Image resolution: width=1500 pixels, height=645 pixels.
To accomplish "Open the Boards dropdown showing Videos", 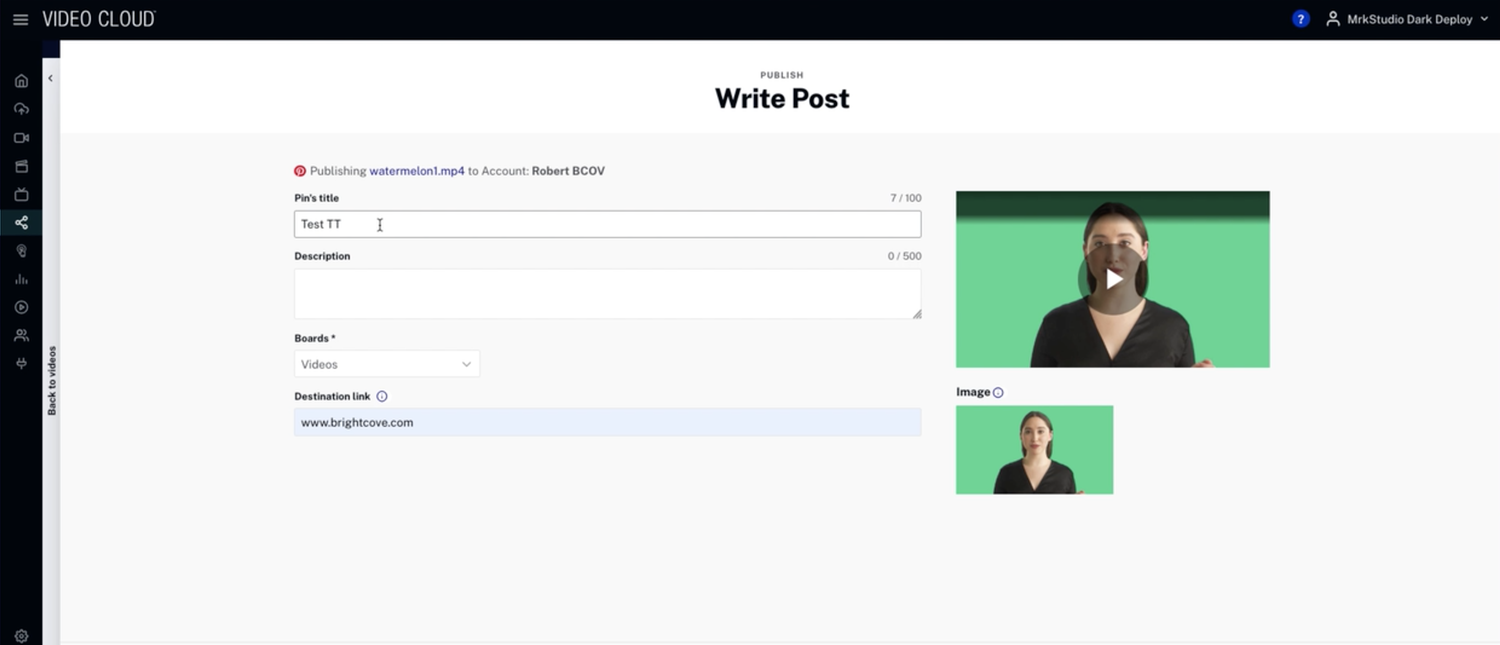I will click(x=387, y=364).
